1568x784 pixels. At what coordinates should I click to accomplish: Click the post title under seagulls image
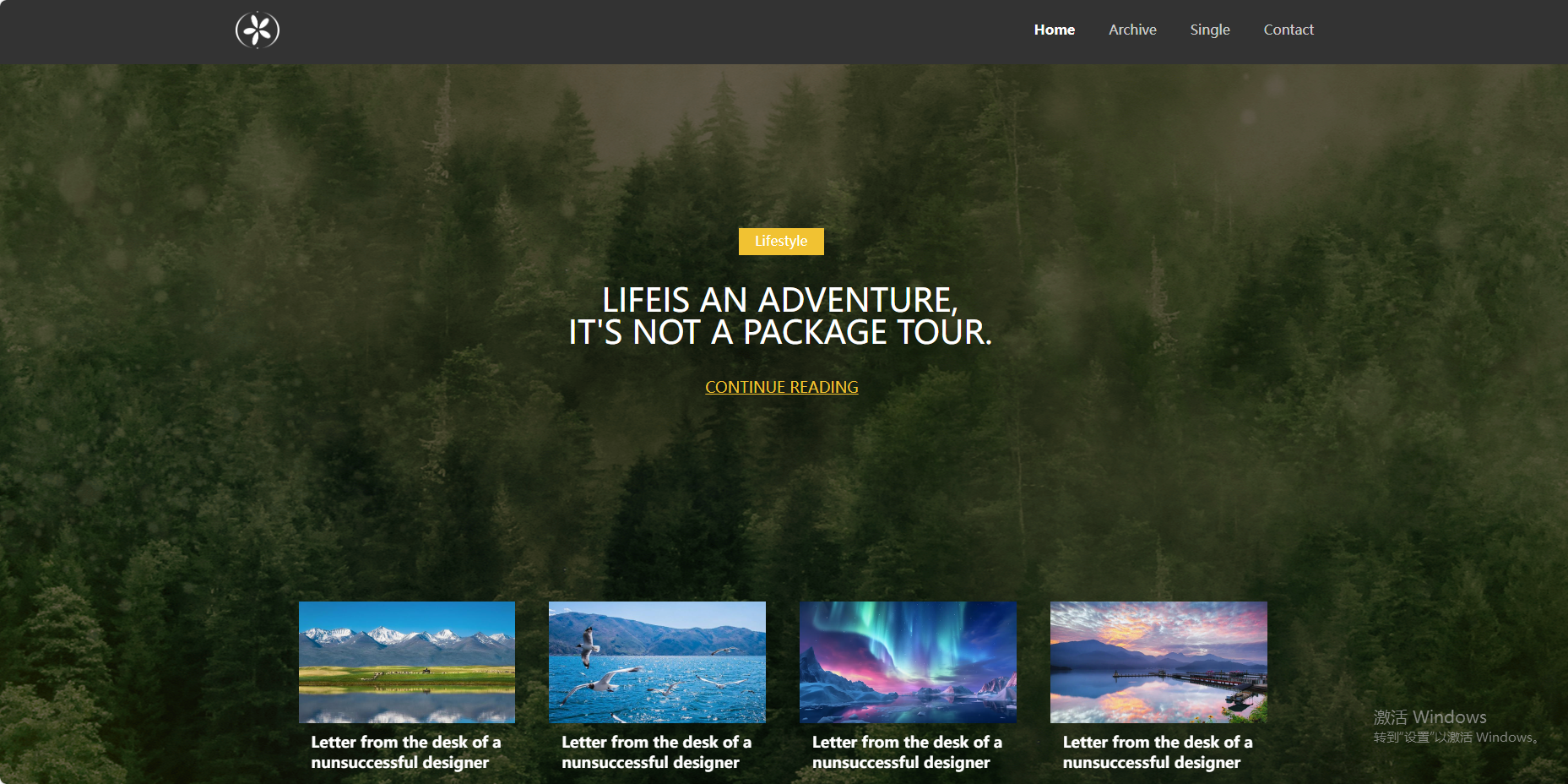656,752
